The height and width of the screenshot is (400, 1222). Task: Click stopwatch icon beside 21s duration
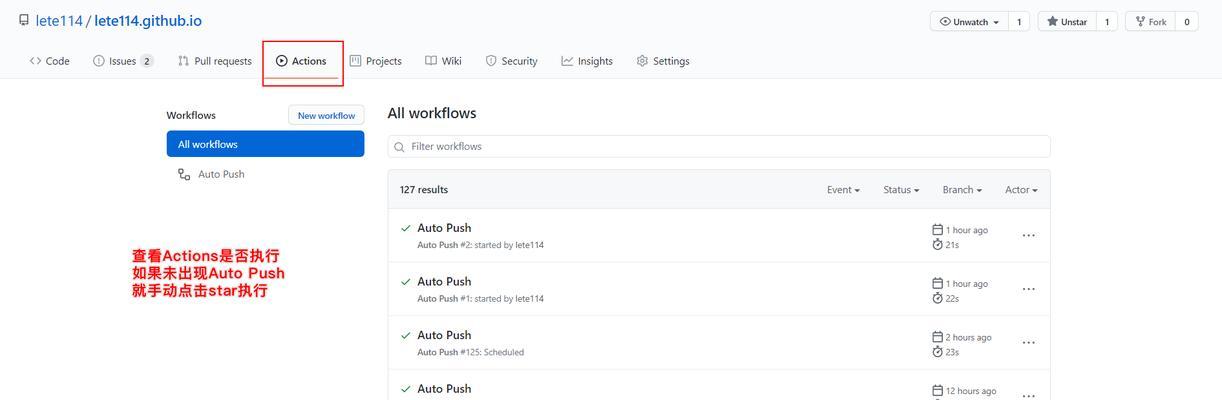[x=937, y=244]
